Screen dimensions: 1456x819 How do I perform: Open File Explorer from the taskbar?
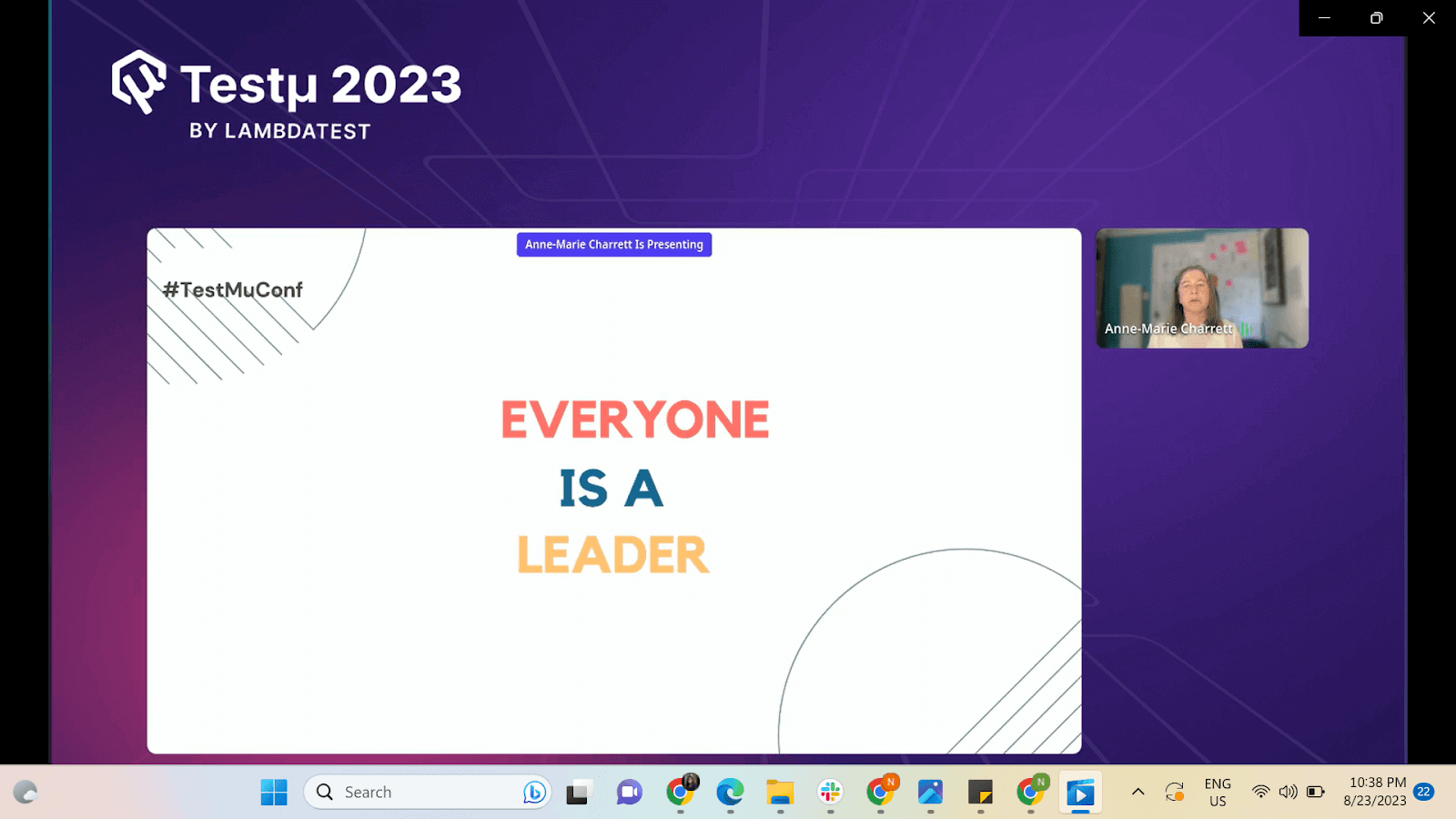click(x=780, y=793)
